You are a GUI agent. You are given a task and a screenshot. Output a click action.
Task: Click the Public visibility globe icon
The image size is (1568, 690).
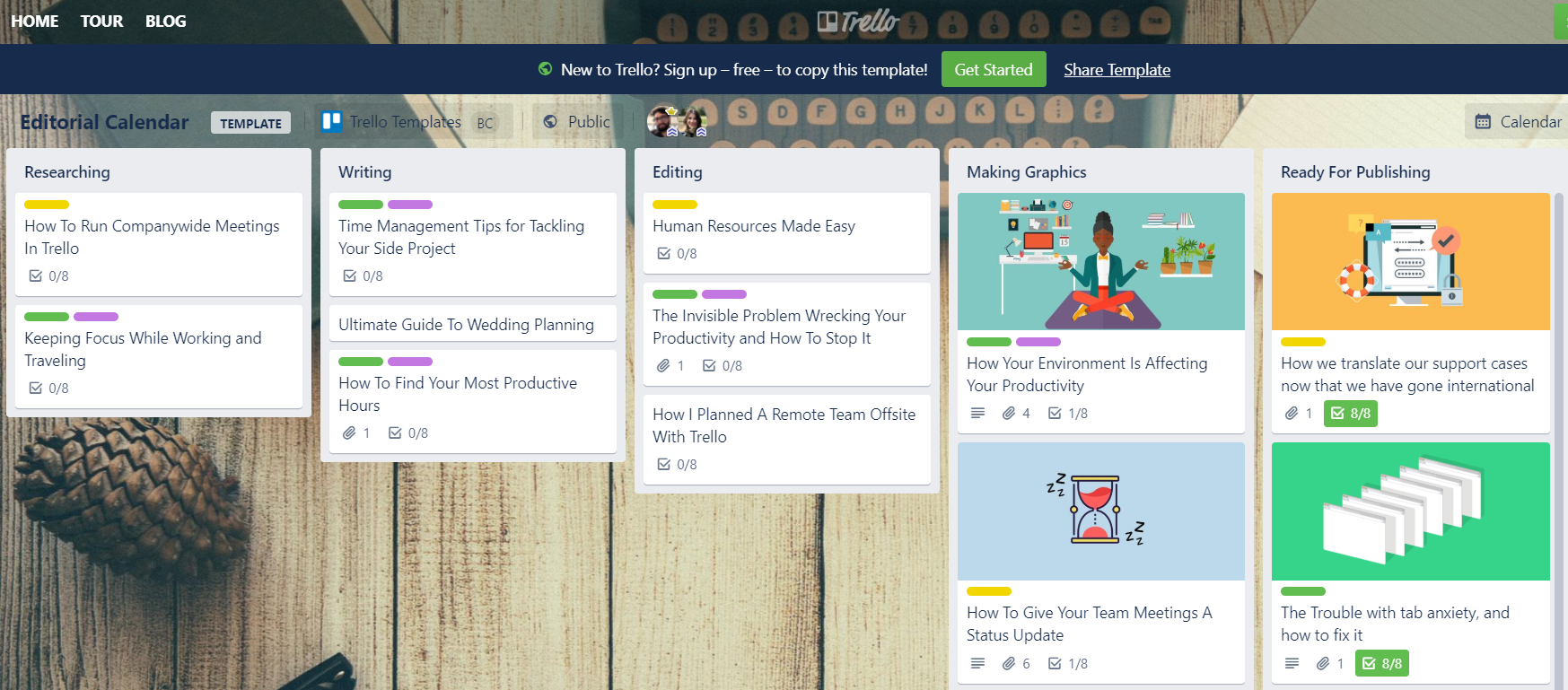(550, 121)
